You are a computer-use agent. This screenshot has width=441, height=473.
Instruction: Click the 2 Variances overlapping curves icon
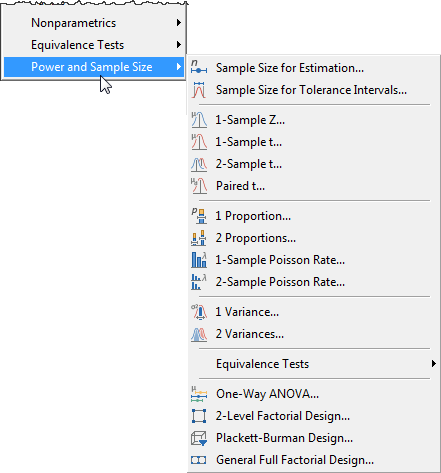(x=199, y=334)
